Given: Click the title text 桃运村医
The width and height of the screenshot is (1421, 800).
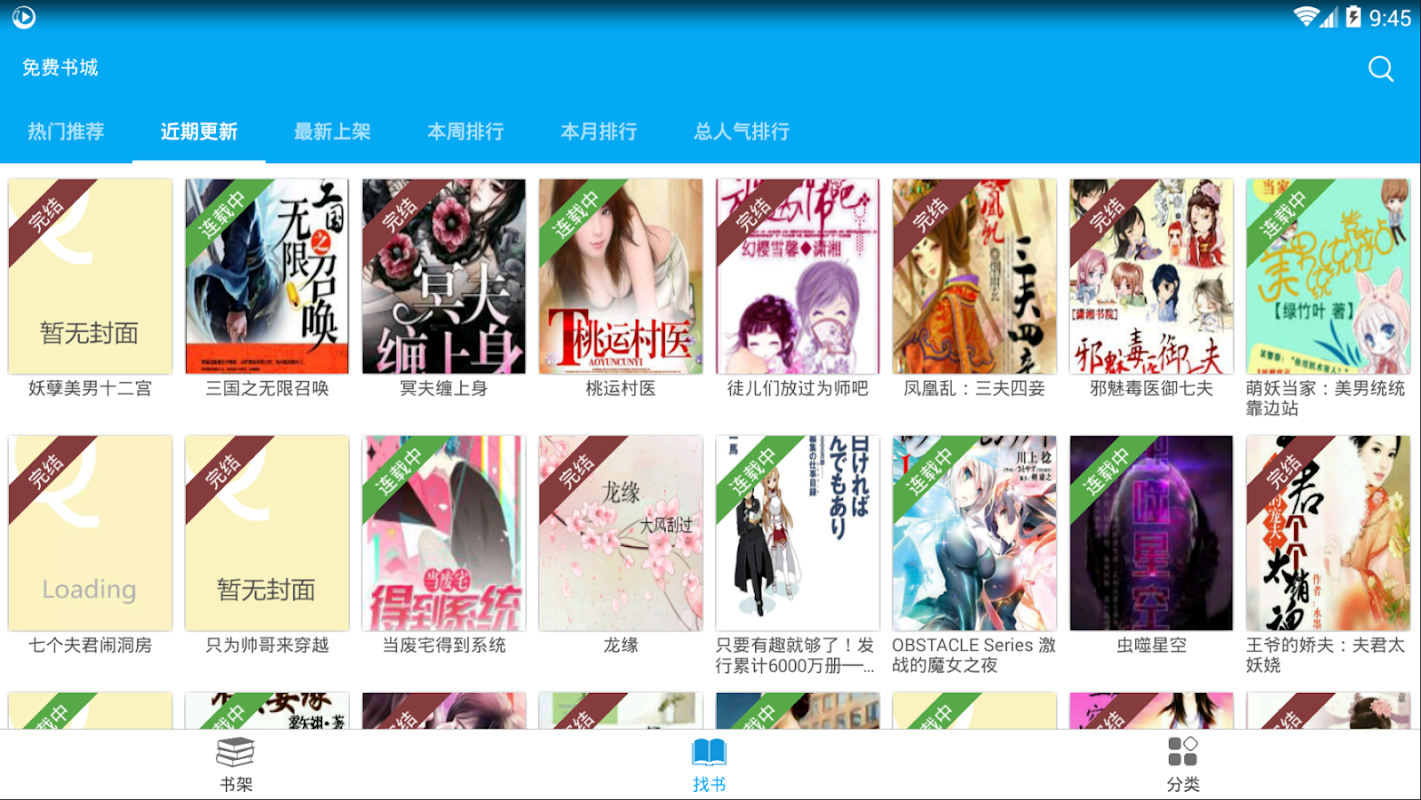Looking at the screenshot, I should (621, 388).
